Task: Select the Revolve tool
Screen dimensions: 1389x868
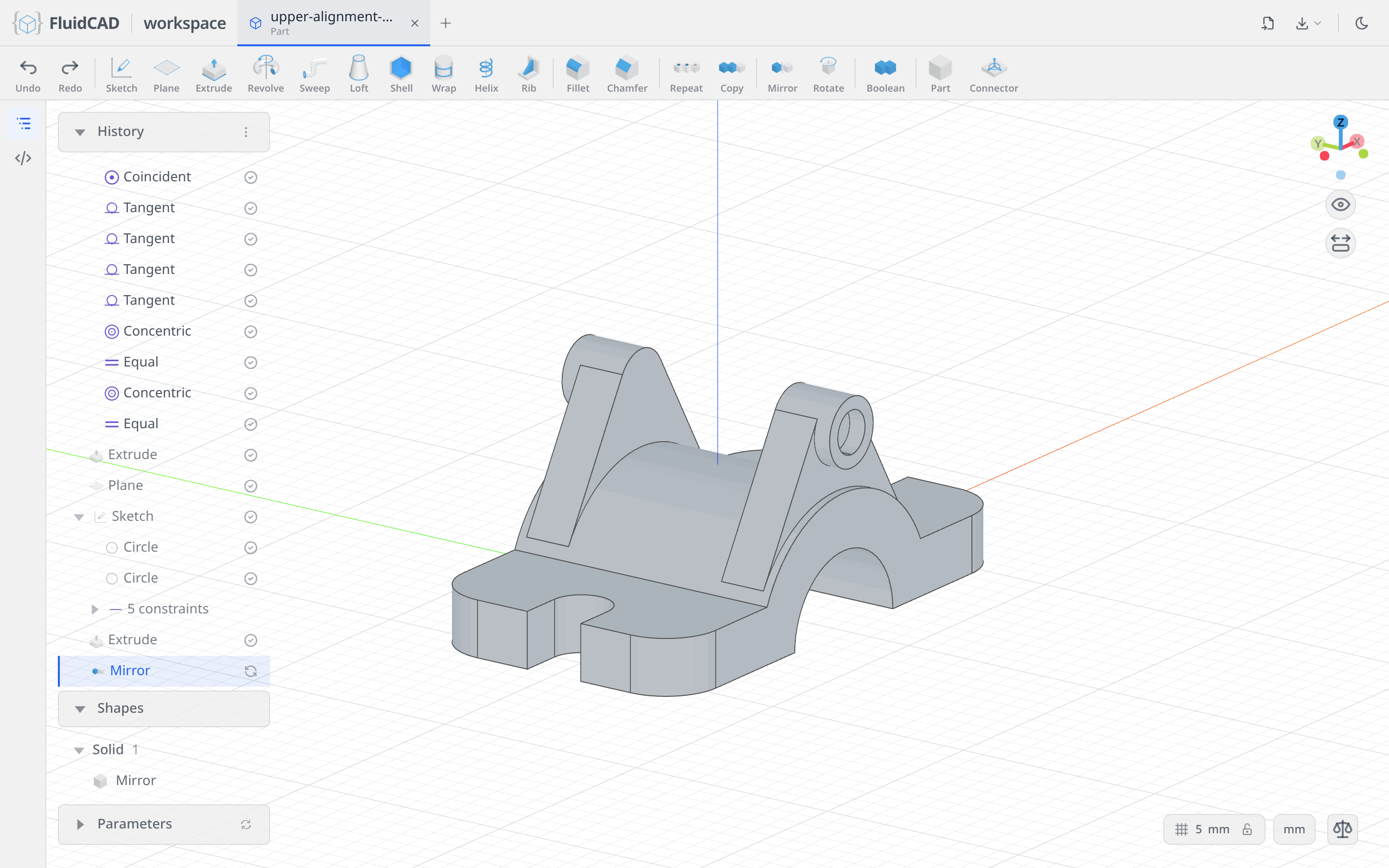Action: pyautogui.click(x=266, y=74)
